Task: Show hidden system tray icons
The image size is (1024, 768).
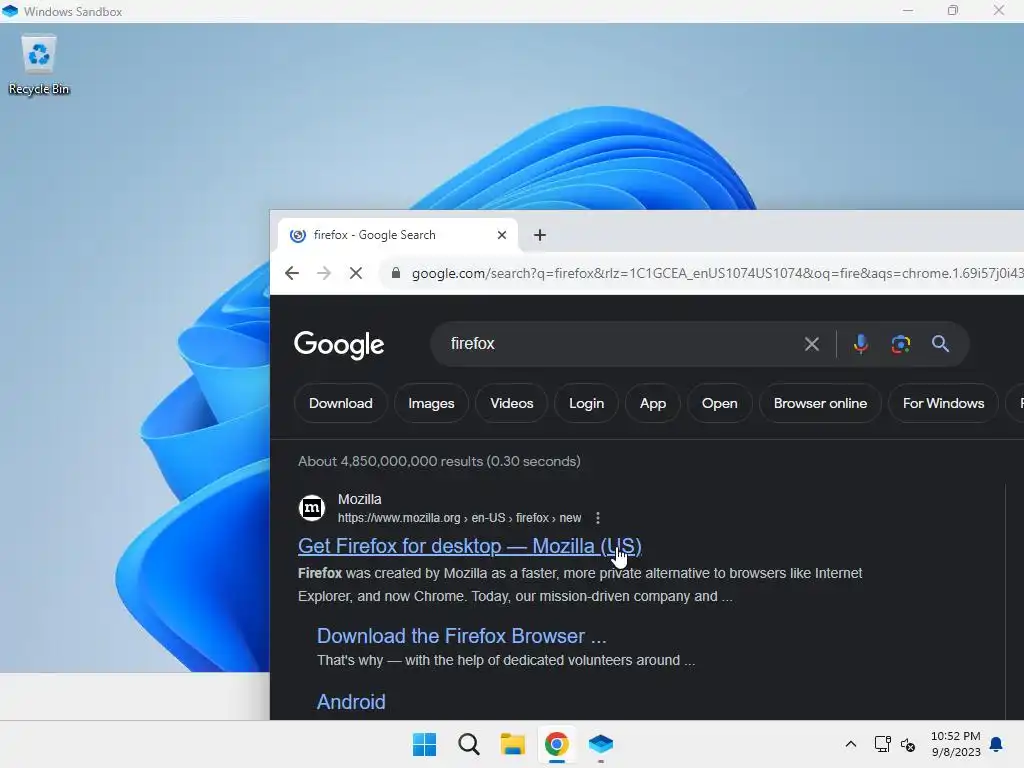Action: tap(851, 744)
